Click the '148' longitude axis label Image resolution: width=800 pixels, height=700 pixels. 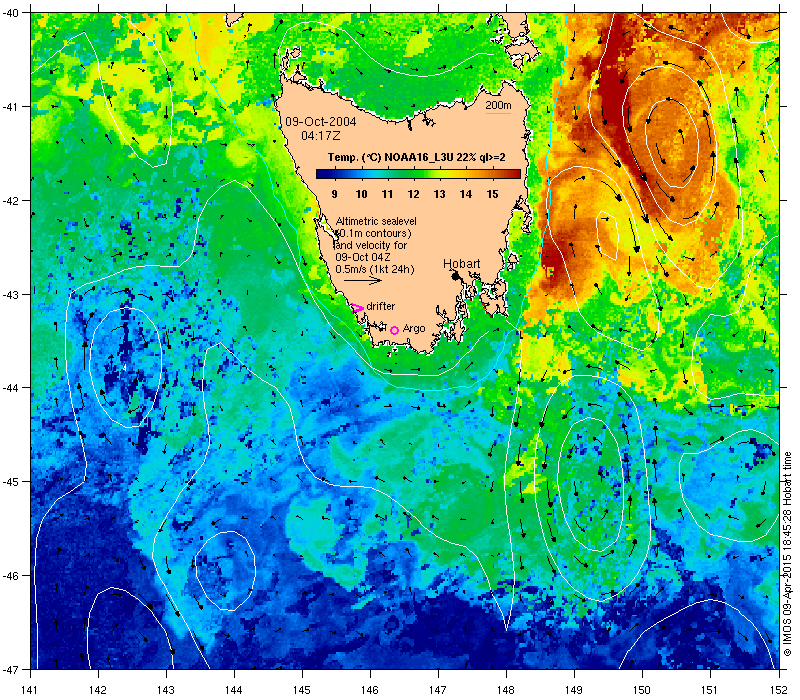tap(506, 690)
